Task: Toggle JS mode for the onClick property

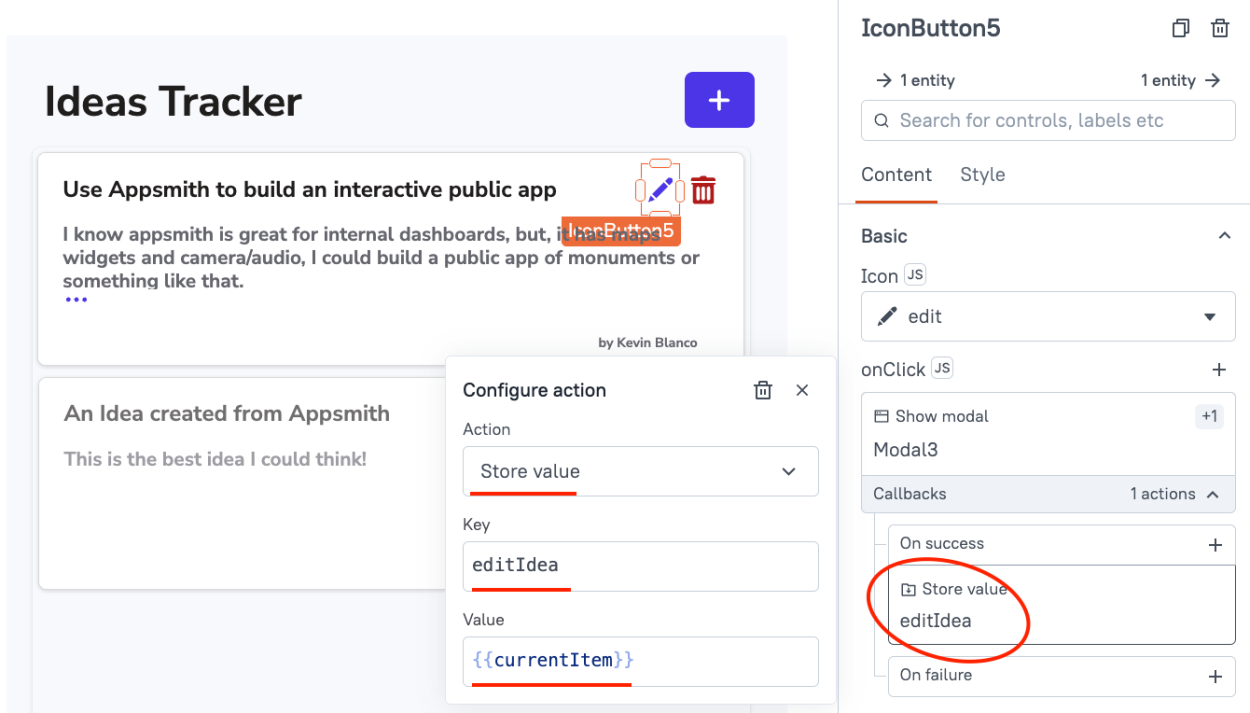Action: pos(941,368)
